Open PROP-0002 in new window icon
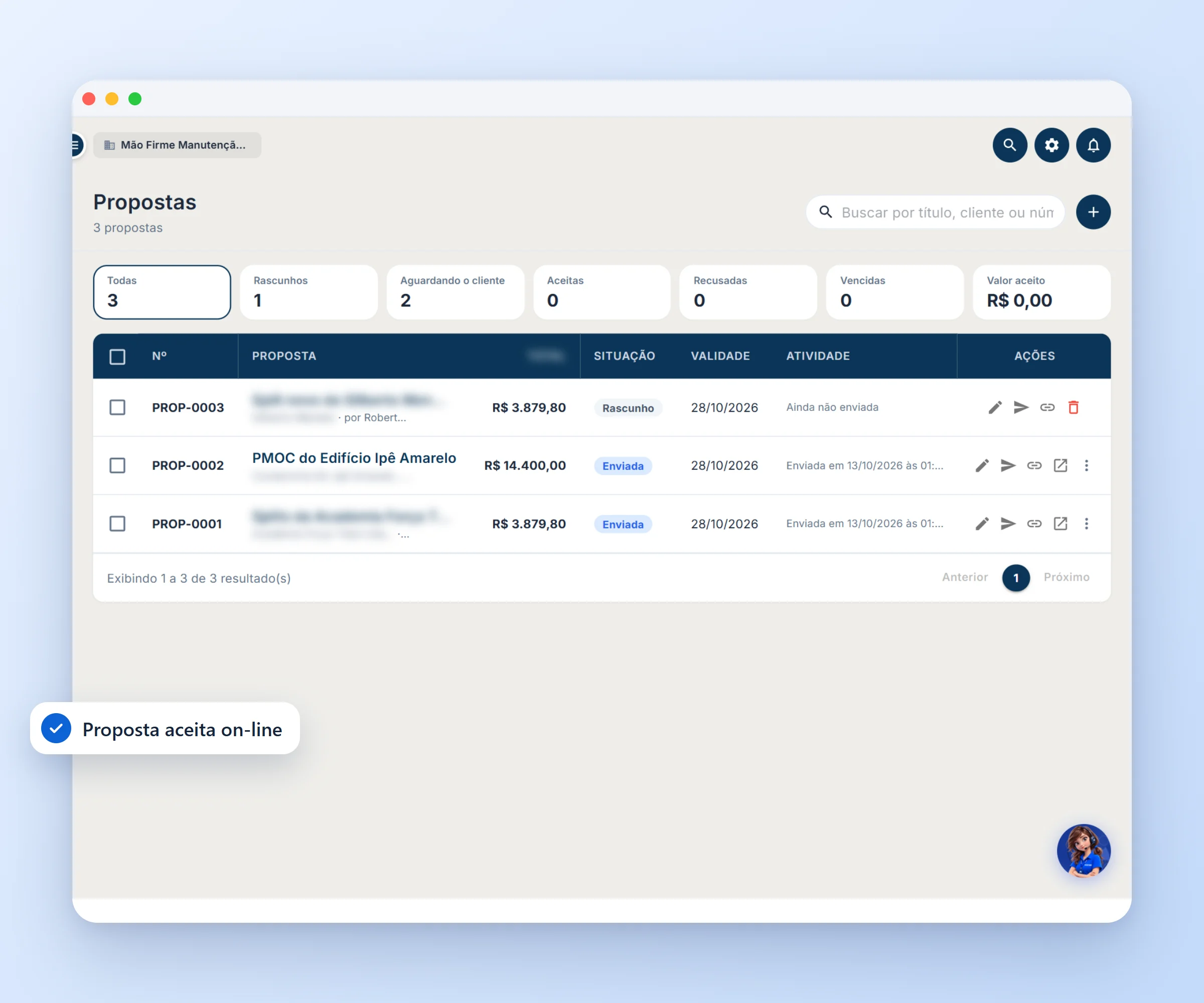Viewport: 1204px width, 1003px height. click(x=1061, y=465)
